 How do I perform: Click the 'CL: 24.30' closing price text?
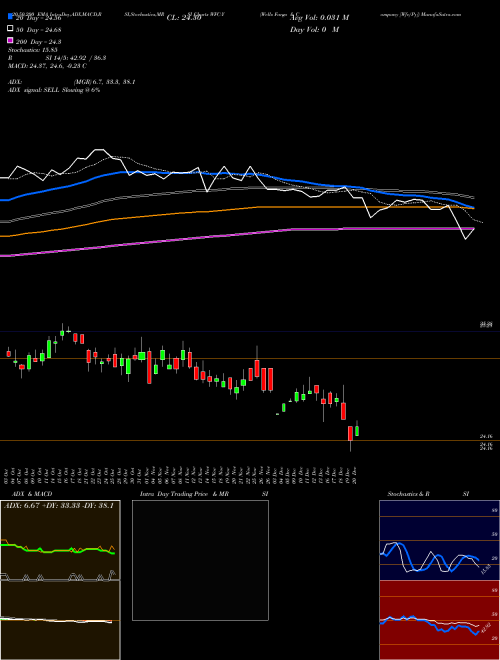tap(184, 18)
